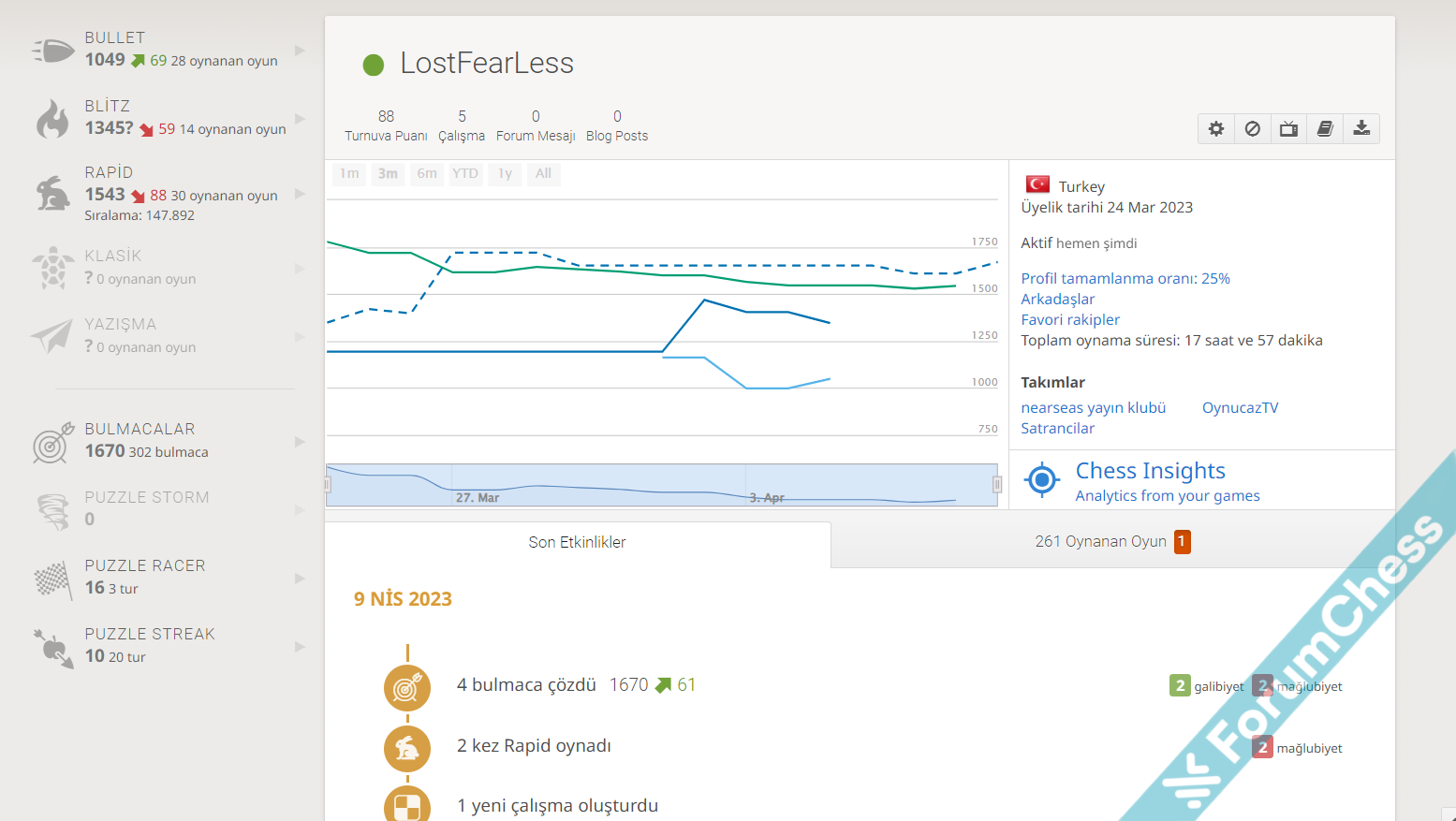This screenshot has height=821, width=1456.
Task: Open the studies book icon
Action: click(x=1325, y=129)
